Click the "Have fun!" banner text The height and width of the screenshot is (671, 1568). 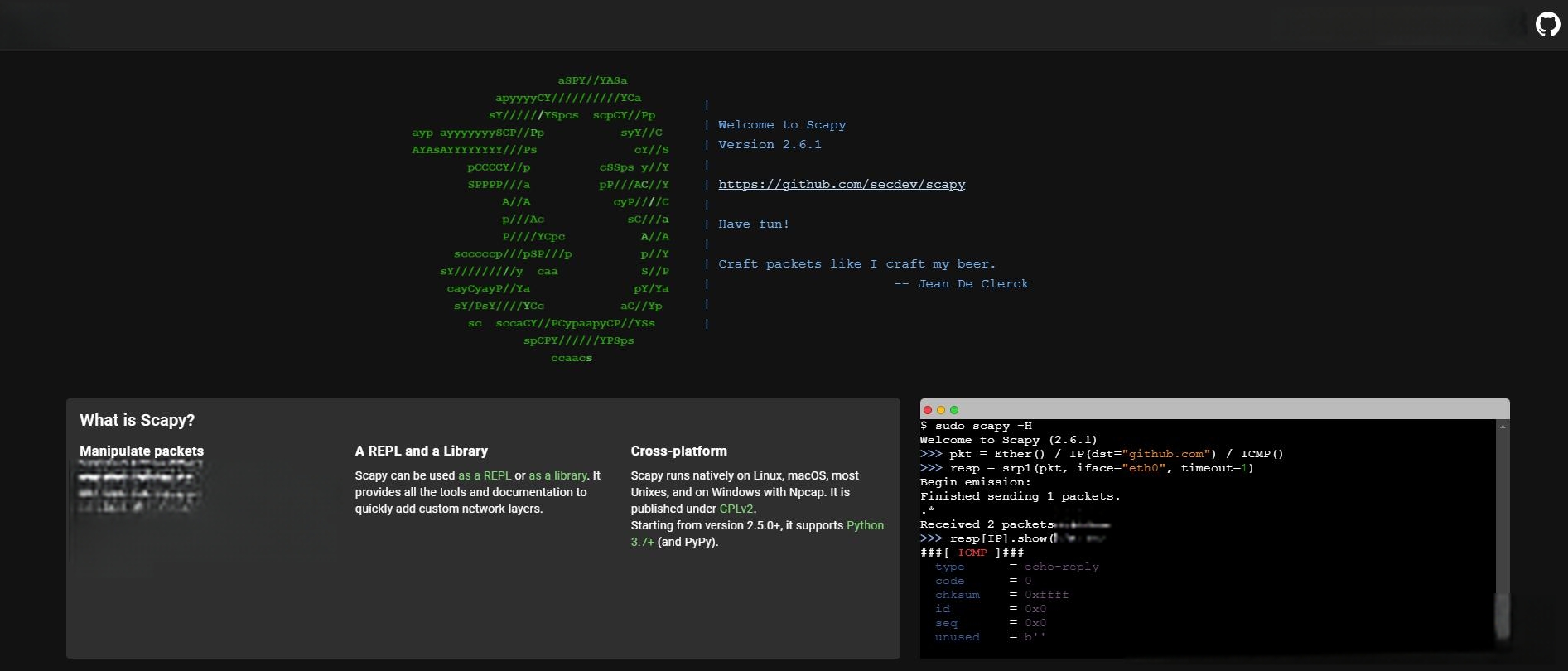coord(754,224)
